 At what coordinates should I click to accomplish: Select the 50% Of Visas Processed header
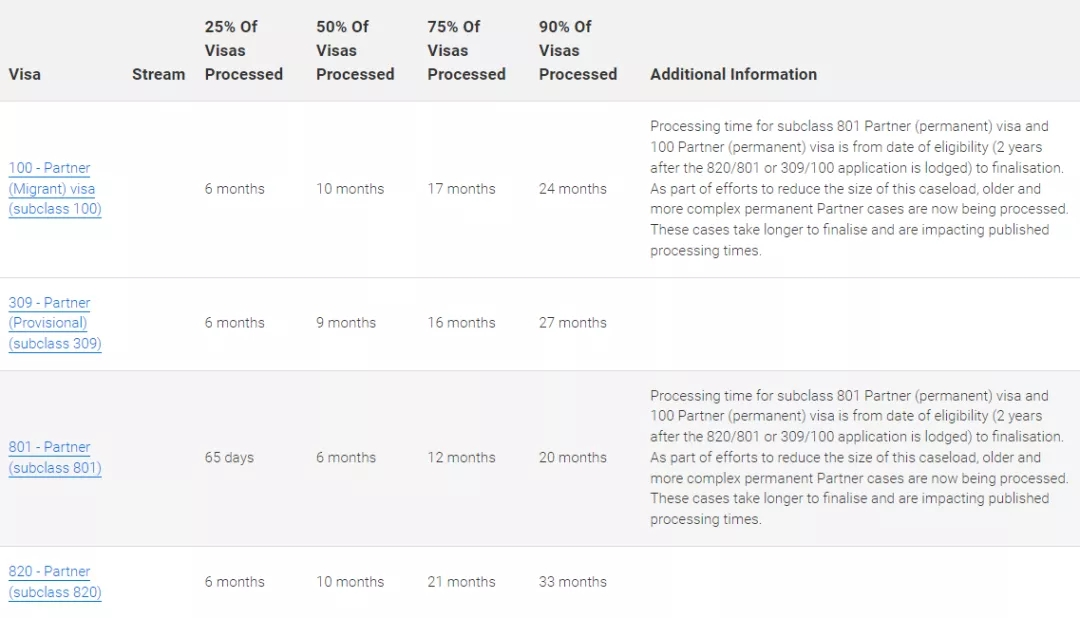[355, 50]
